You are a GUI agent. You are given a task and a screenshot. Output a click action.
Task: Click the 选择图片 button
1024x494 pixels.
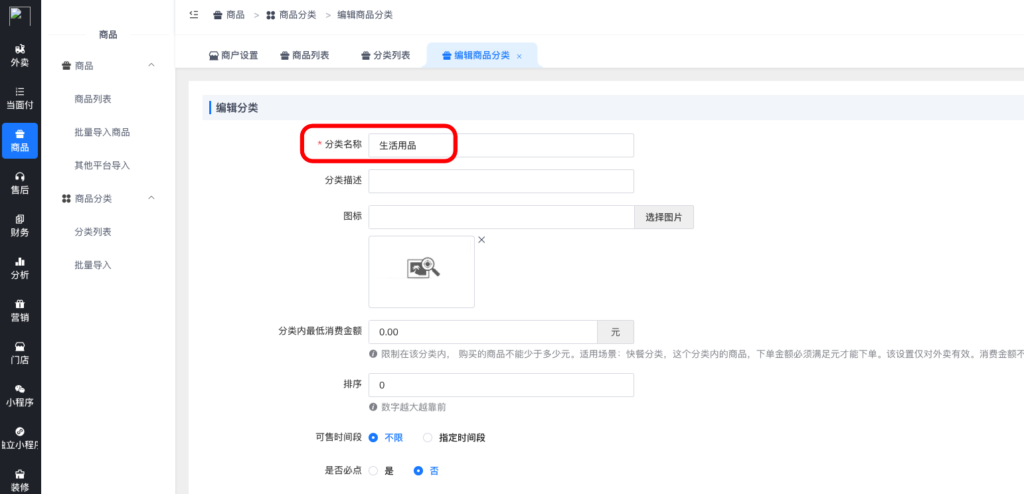click(x=663, y=217)
